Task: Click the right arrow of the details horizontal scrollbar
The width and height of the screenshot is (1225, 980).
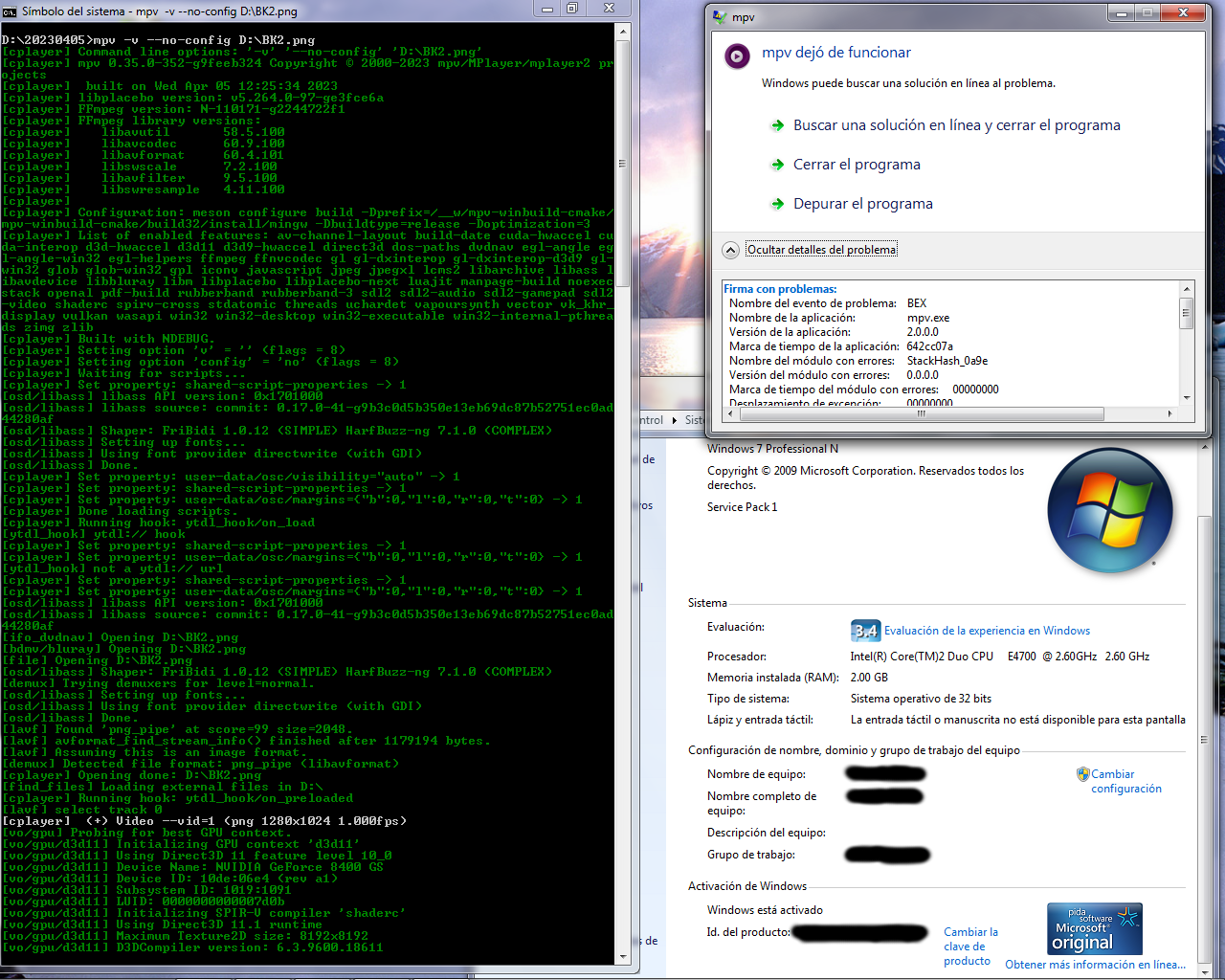Action: (1170, 414)
